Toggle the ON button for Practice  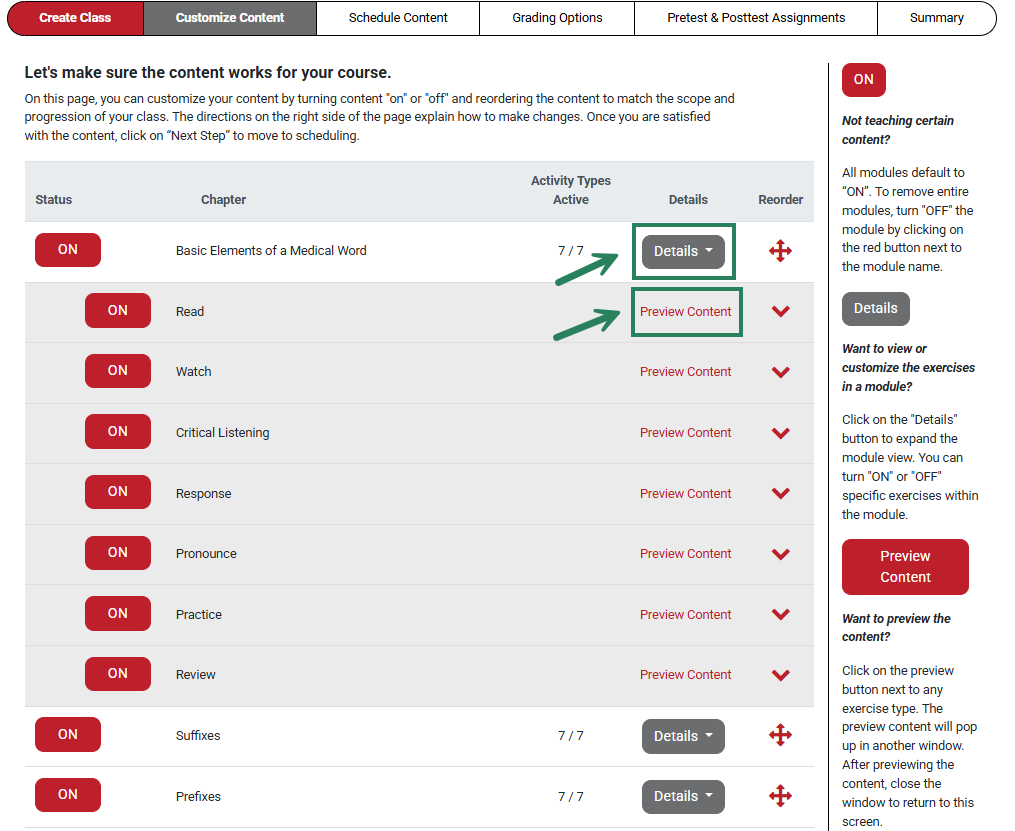coord(117,613)
